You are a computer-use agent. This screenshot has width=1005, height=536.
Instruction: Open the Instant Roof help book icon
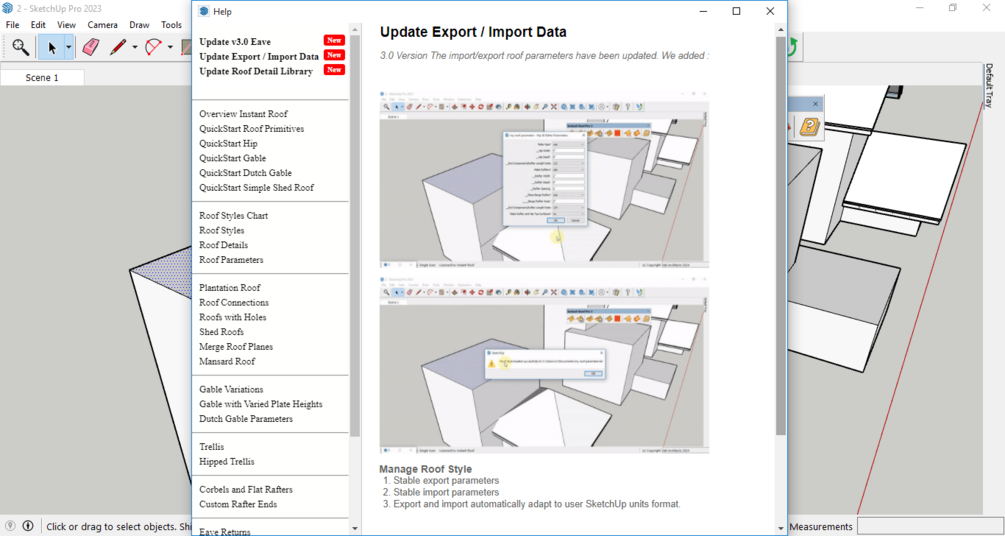(810, 126)
